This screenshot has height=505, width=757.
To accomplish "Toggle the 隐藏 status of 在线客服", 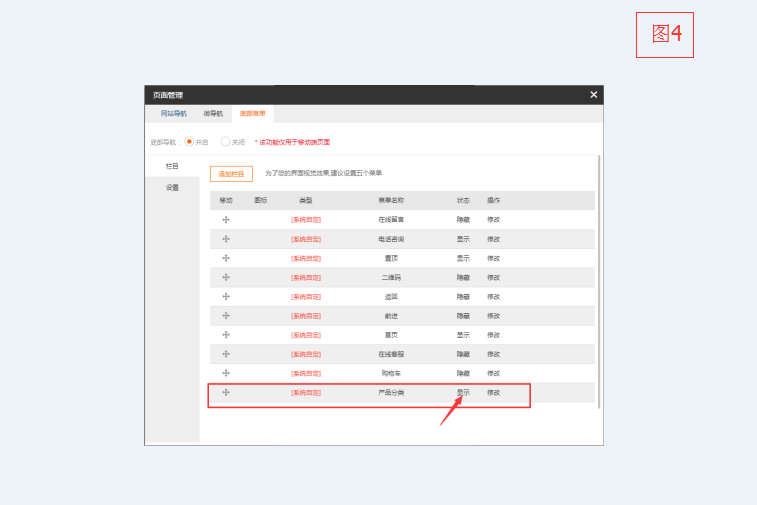I will 463,354.
